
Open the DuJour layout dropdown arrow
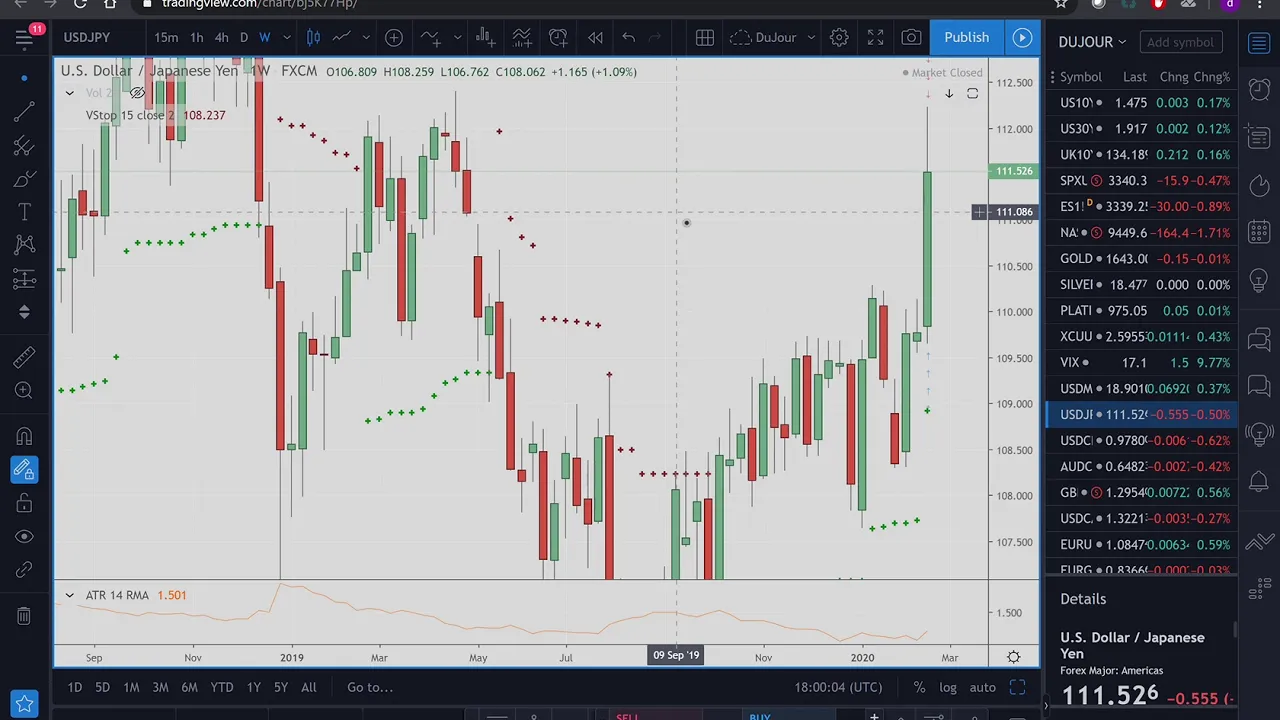pyautogui.click(x=811, y=38)
